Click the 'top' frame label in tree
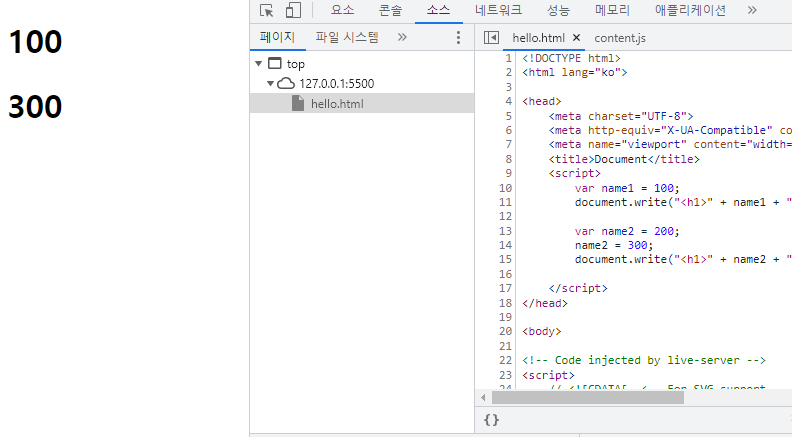Viewport: 792px width, 437px height. point(295,64)
